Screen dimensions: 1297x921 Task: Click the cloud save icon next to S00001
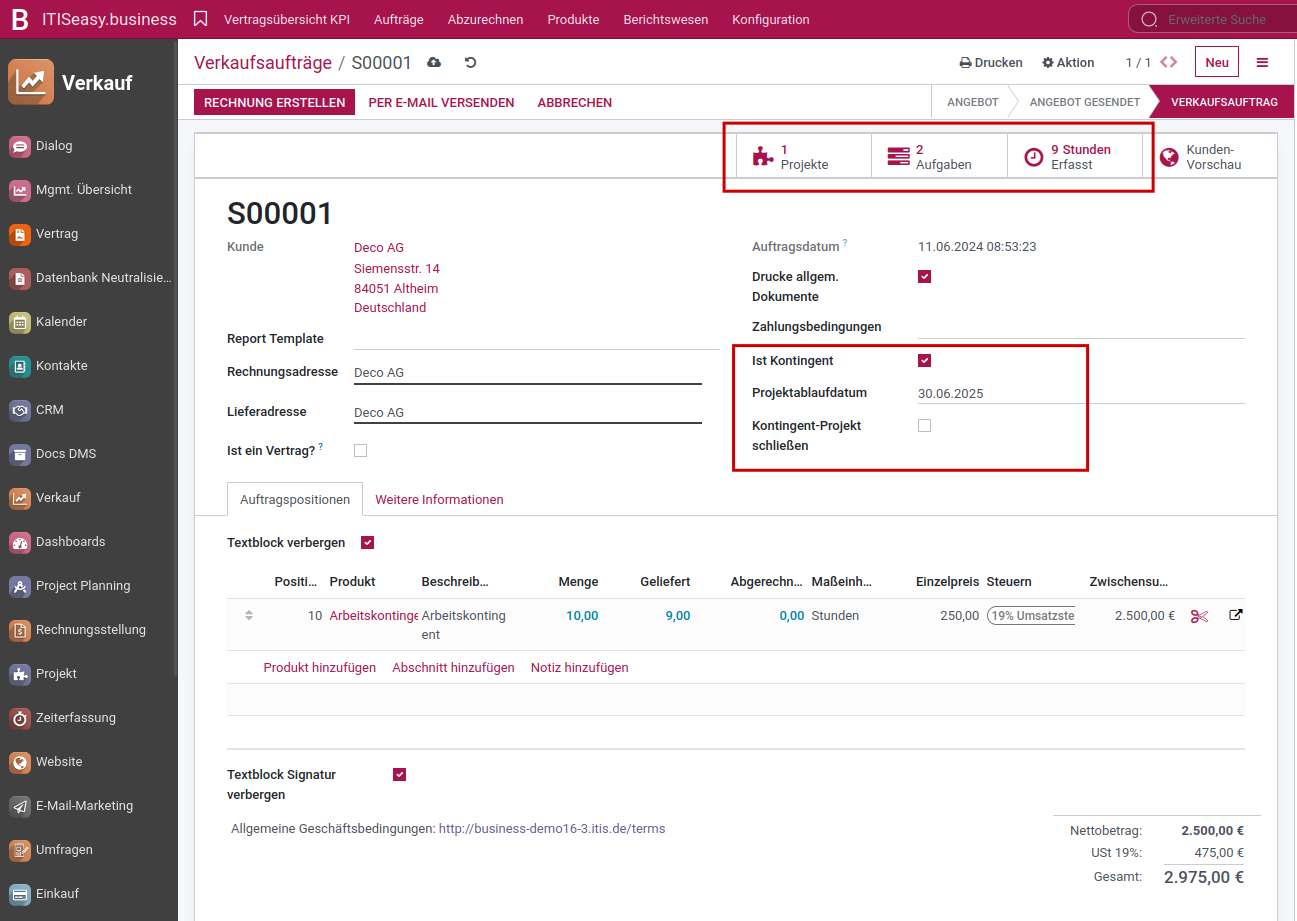click(434, 63)
